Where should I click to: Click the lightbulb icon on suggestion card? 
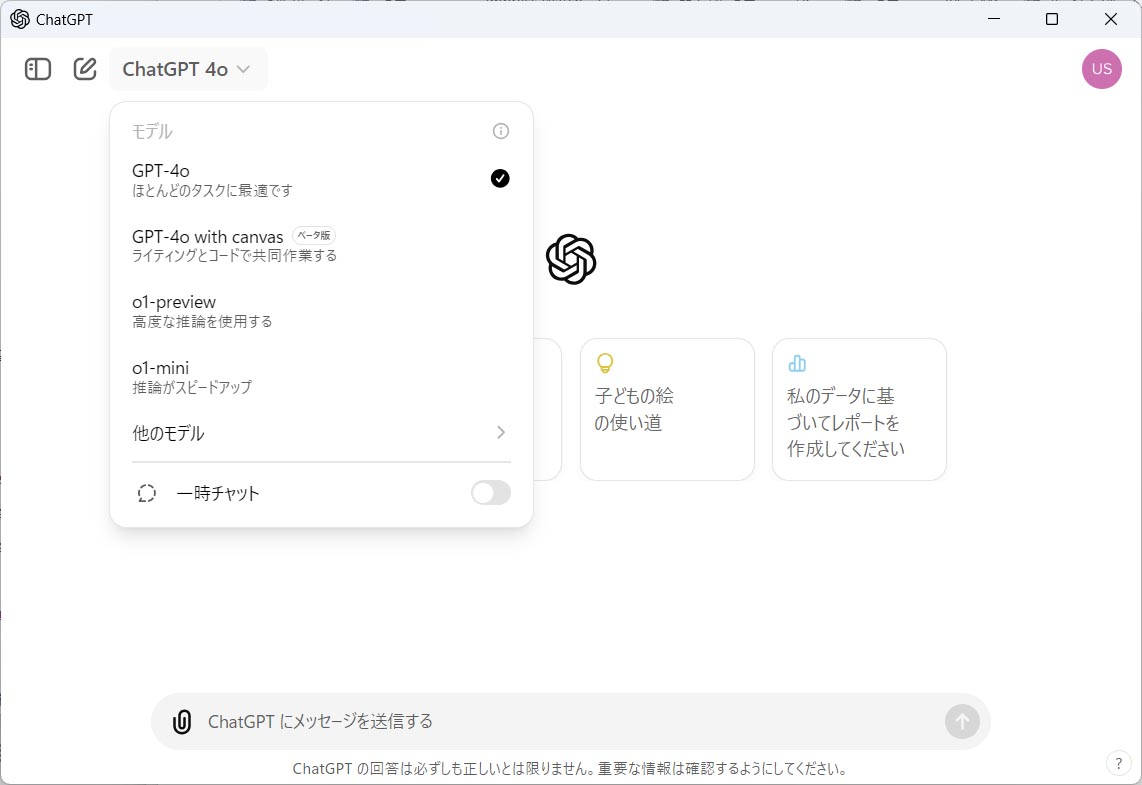tap(605, 363)
